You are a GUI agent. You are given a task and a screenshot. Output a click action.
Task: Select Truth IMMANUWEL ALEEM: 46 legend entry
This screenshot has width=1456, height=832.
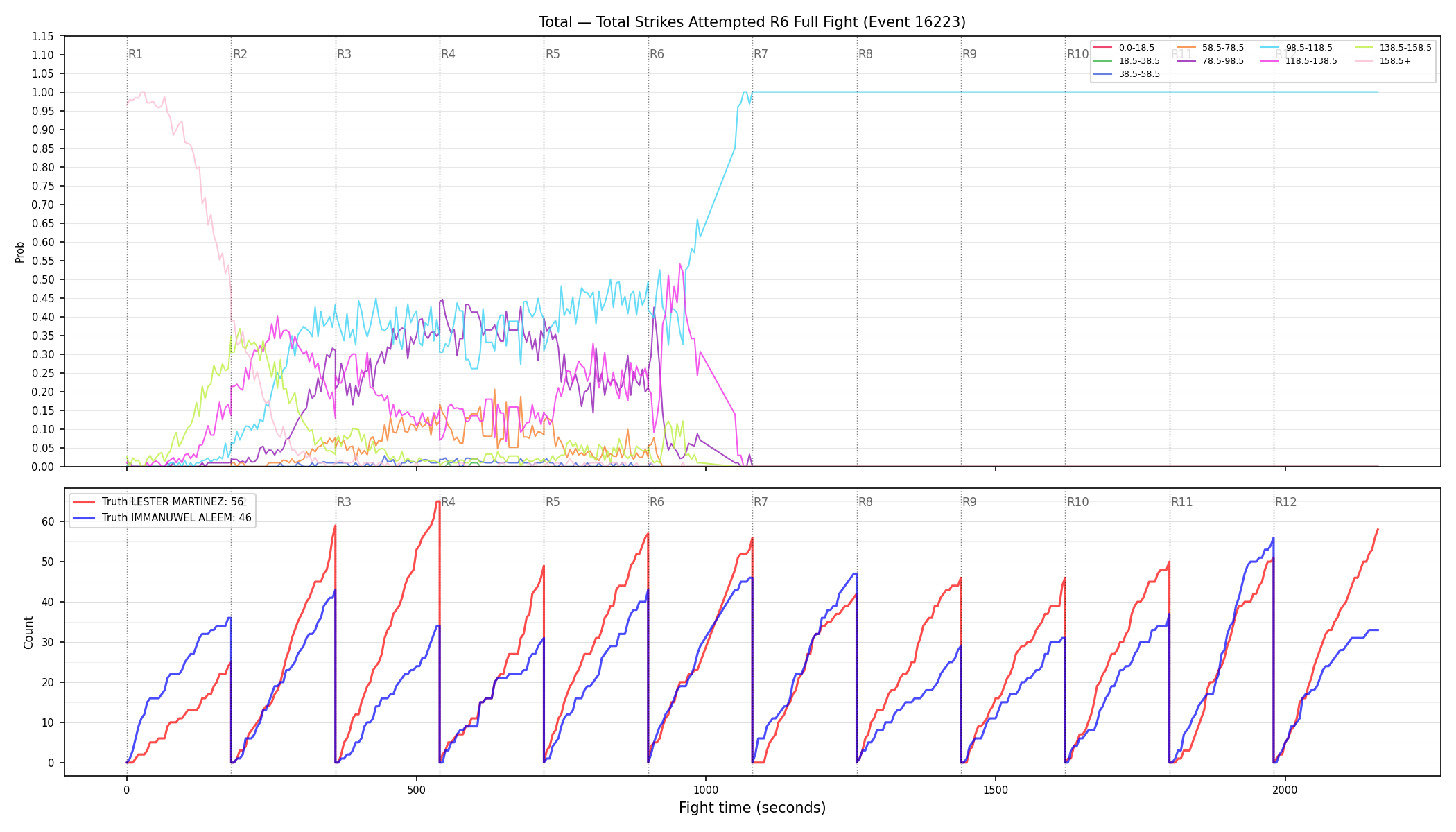(x=163, y=518)
